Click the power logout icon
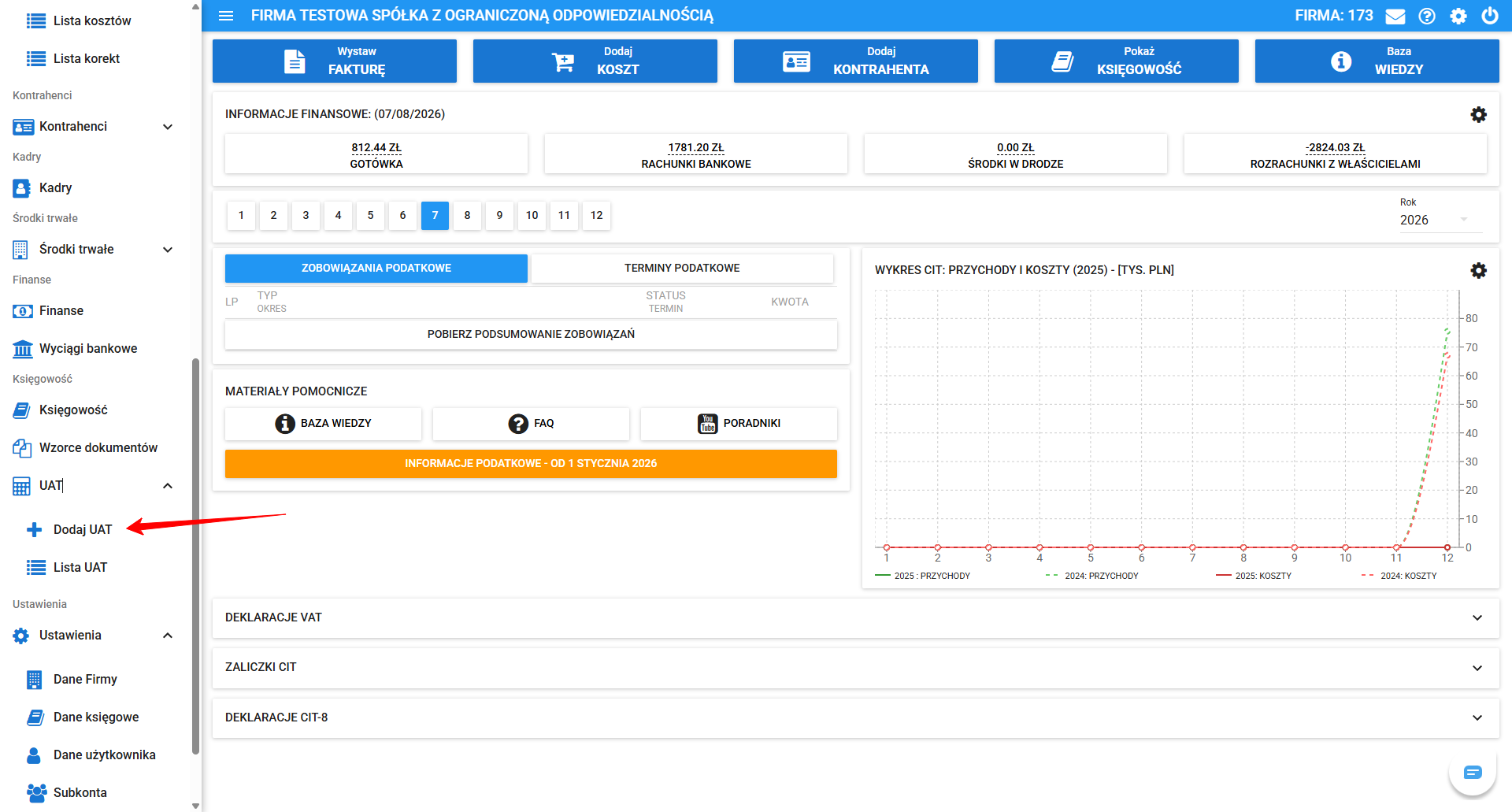 (1490, 16)
